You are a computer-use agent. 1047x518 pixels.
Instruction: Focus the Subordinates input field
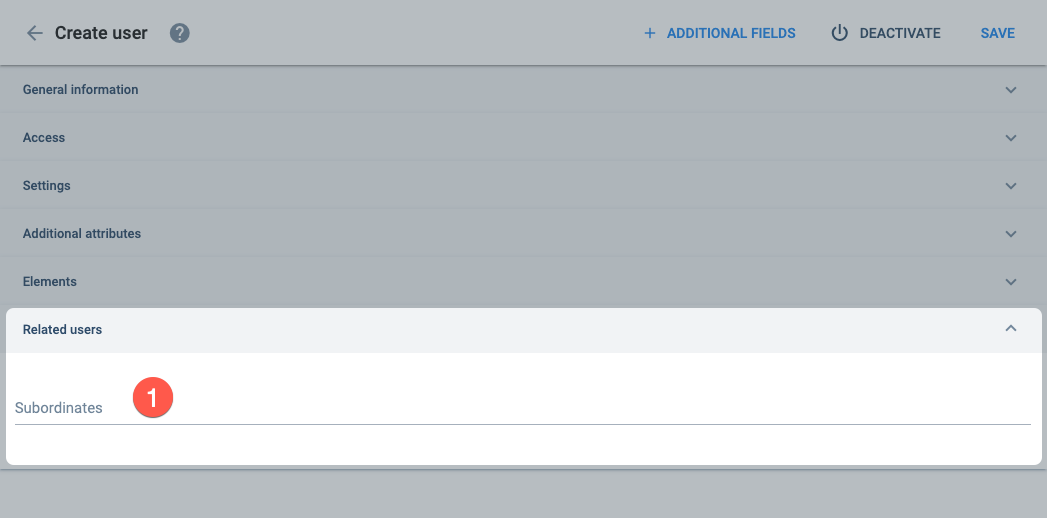tap(523, 408)
